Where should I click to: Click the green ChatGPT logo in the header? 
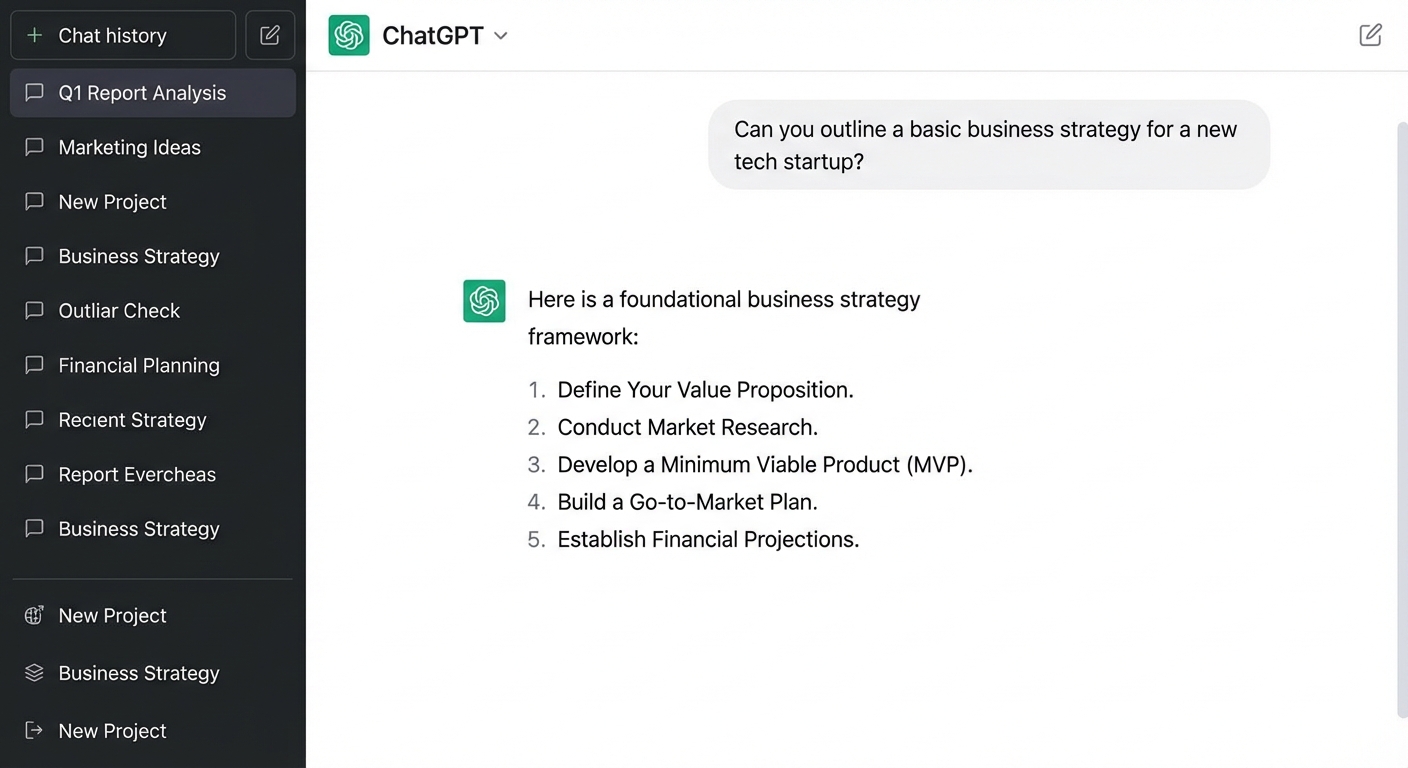(348, 34)
